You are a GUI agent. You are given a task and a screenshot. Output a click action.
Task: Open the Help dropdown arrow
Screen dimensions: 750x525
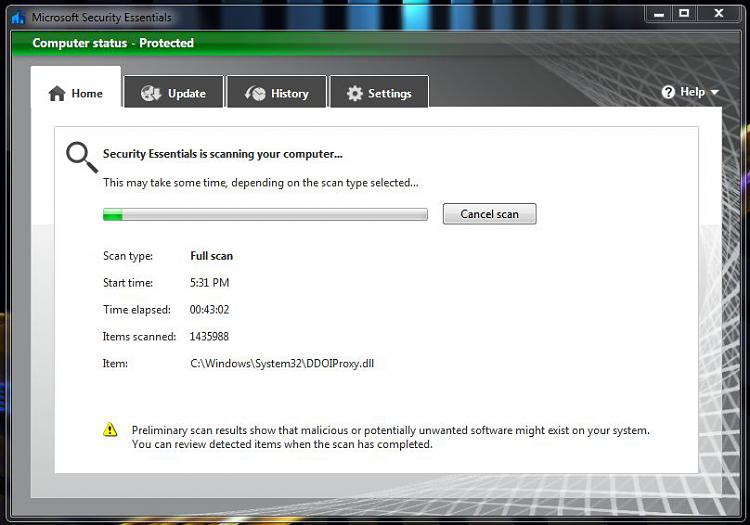715,92
